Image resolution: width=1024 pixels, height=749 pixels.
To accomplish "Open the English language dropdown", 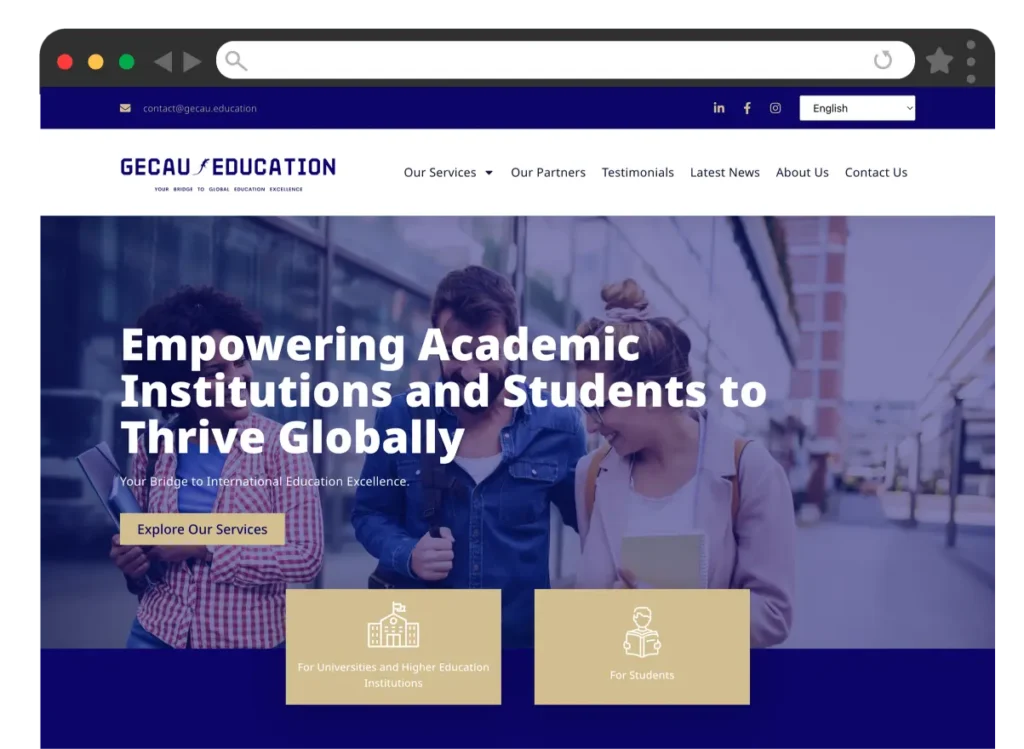I will tap(857, 108).
